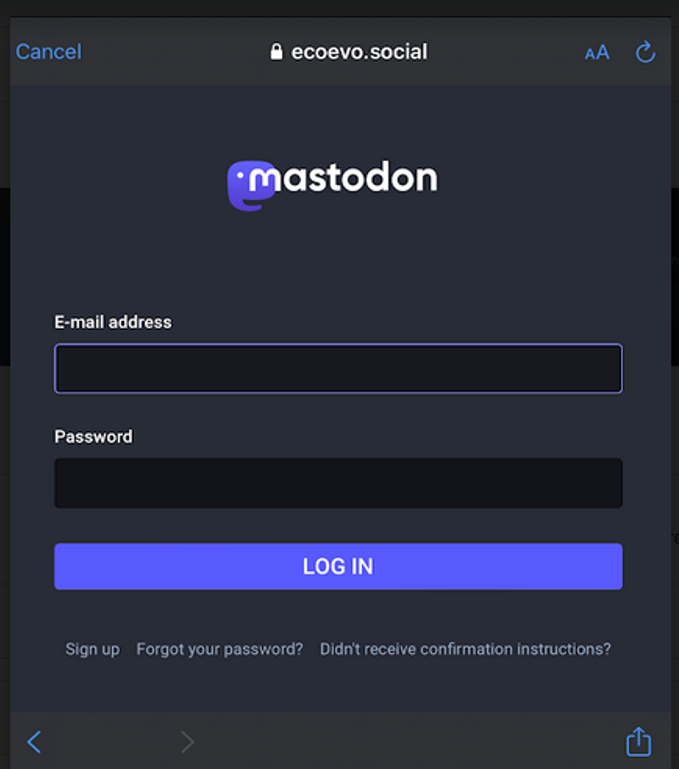Tap the share icon in bottom toolbar
The height and width of the screenshot is (769, 679).
(638, 741)
